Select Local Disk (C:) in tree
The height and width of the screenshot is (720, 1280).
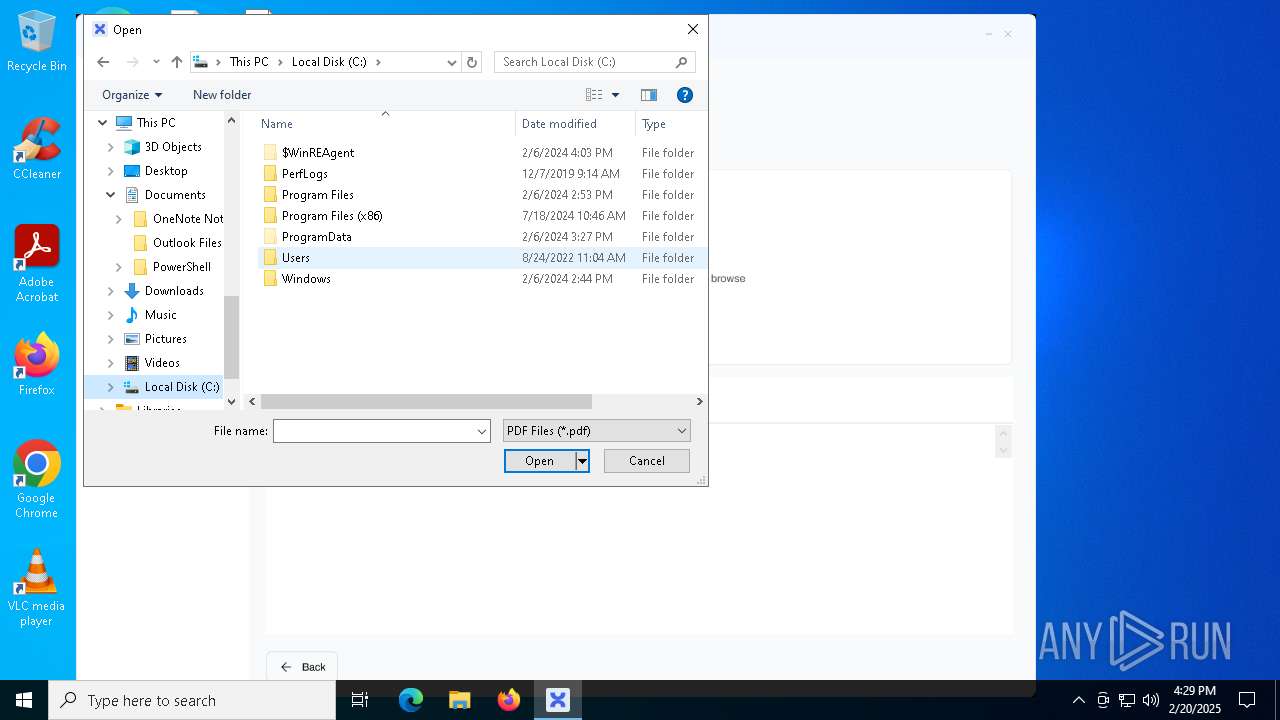(x=171, y=387)
